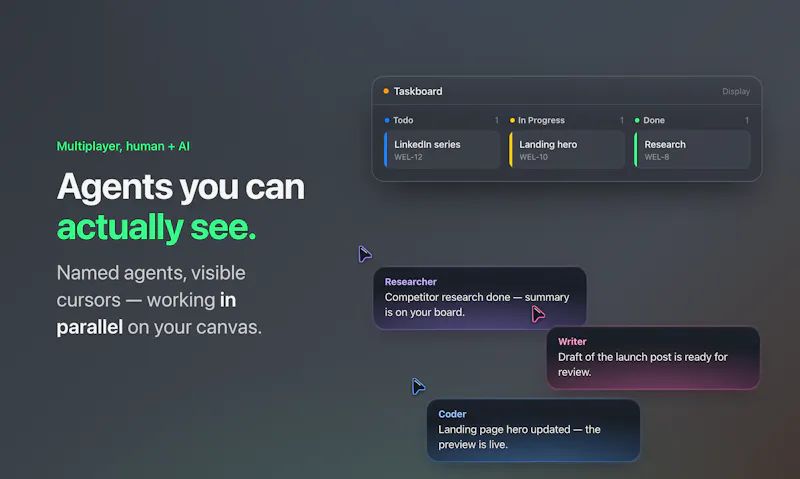Select the Done column header
Viewport: 800px width, 479px height.
click(x=654, y=120)
